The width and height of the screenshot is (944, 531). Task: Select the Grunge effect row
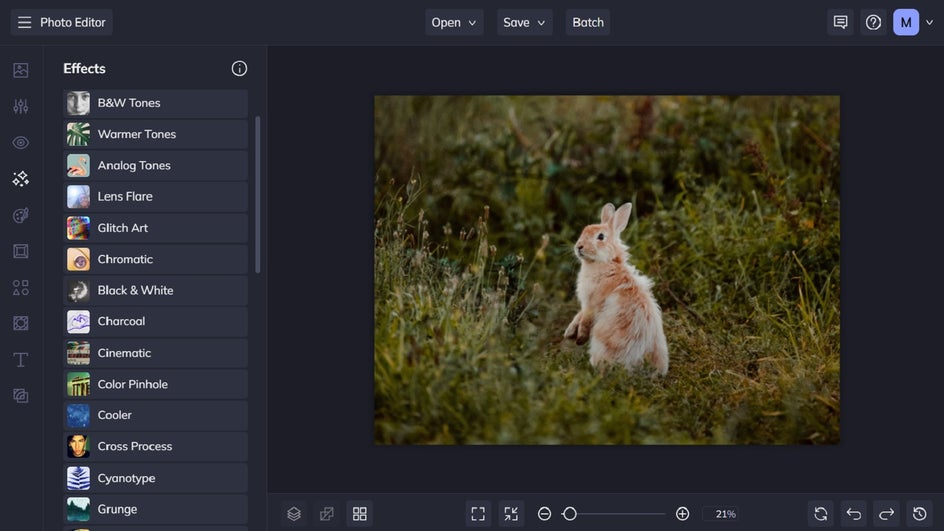pos(155,509)
